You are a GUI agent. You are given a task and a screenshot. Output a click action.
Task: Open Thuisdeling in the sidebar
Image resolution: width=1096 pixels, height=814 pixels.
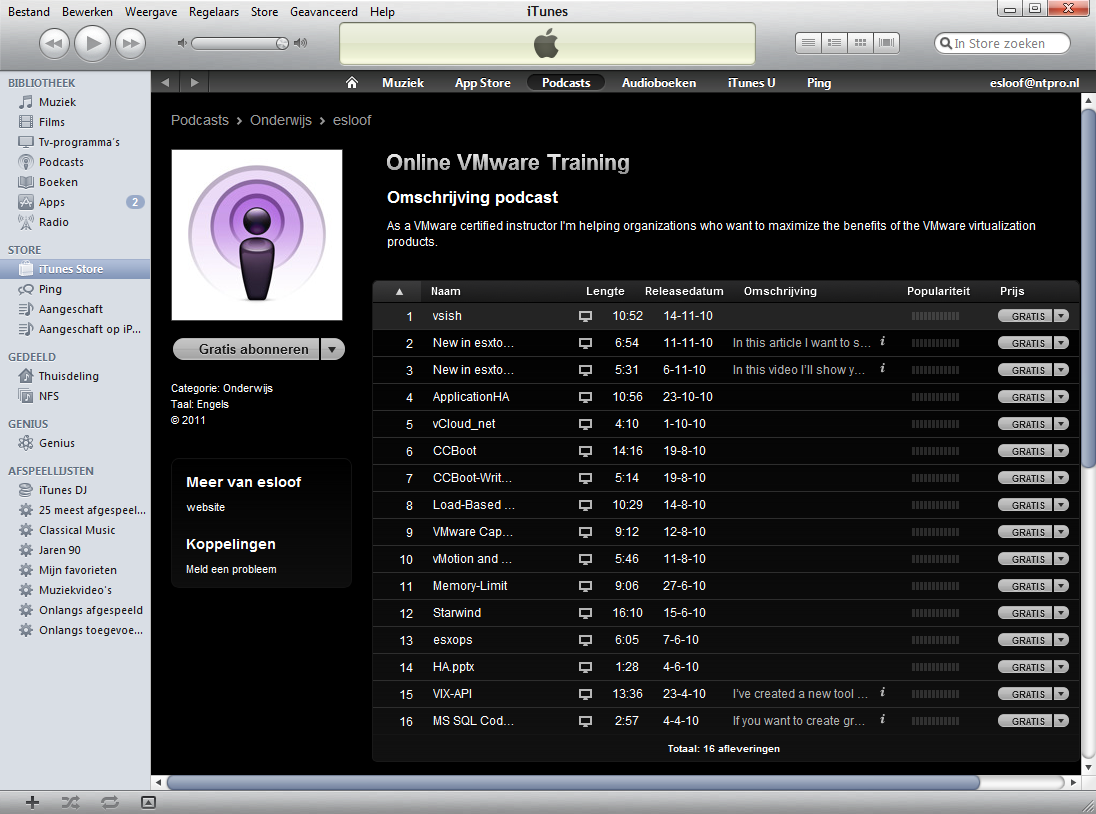(68, 376)
